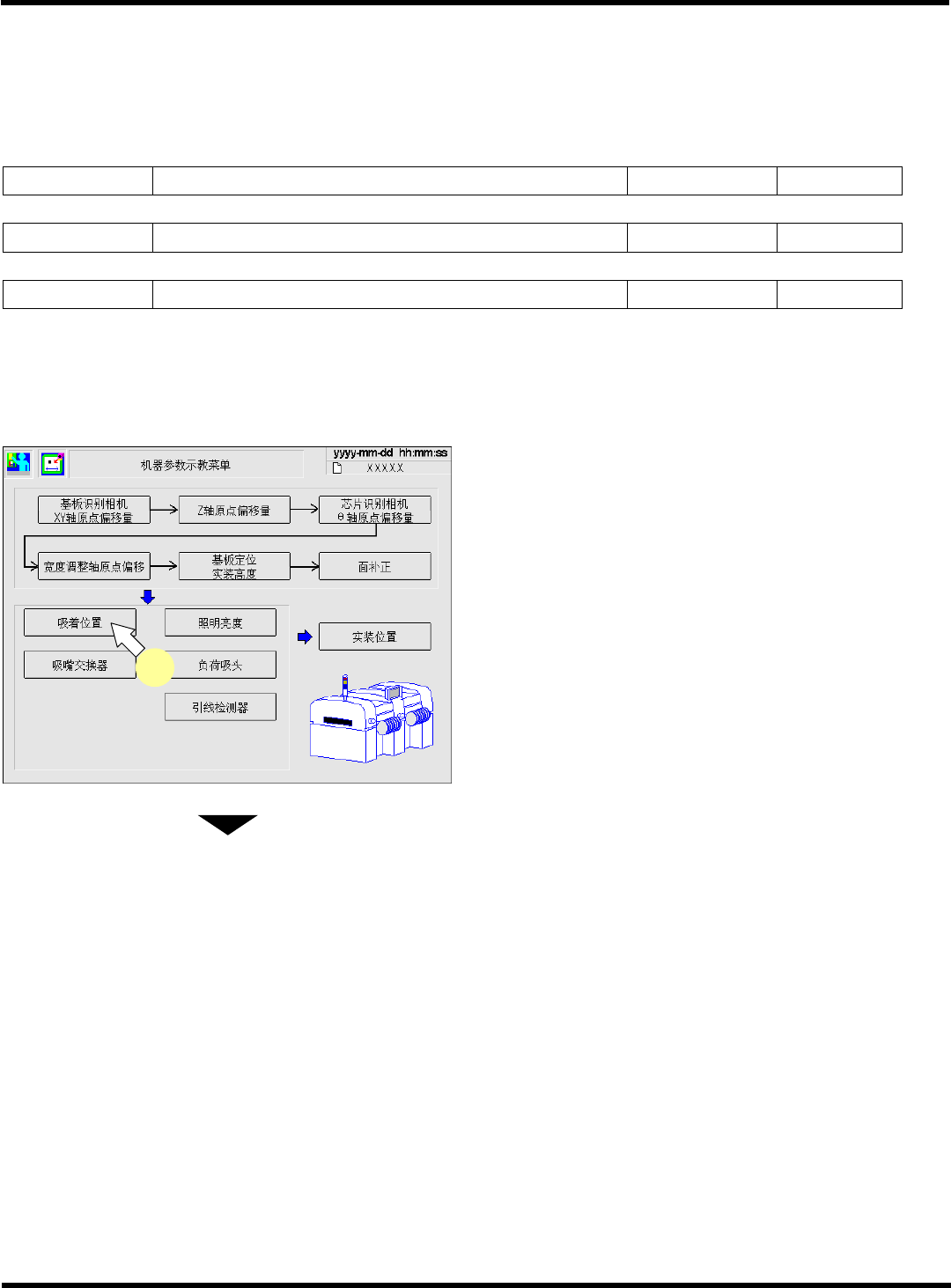
Task: Open 面补正 button
Action: tap(374, 566)
